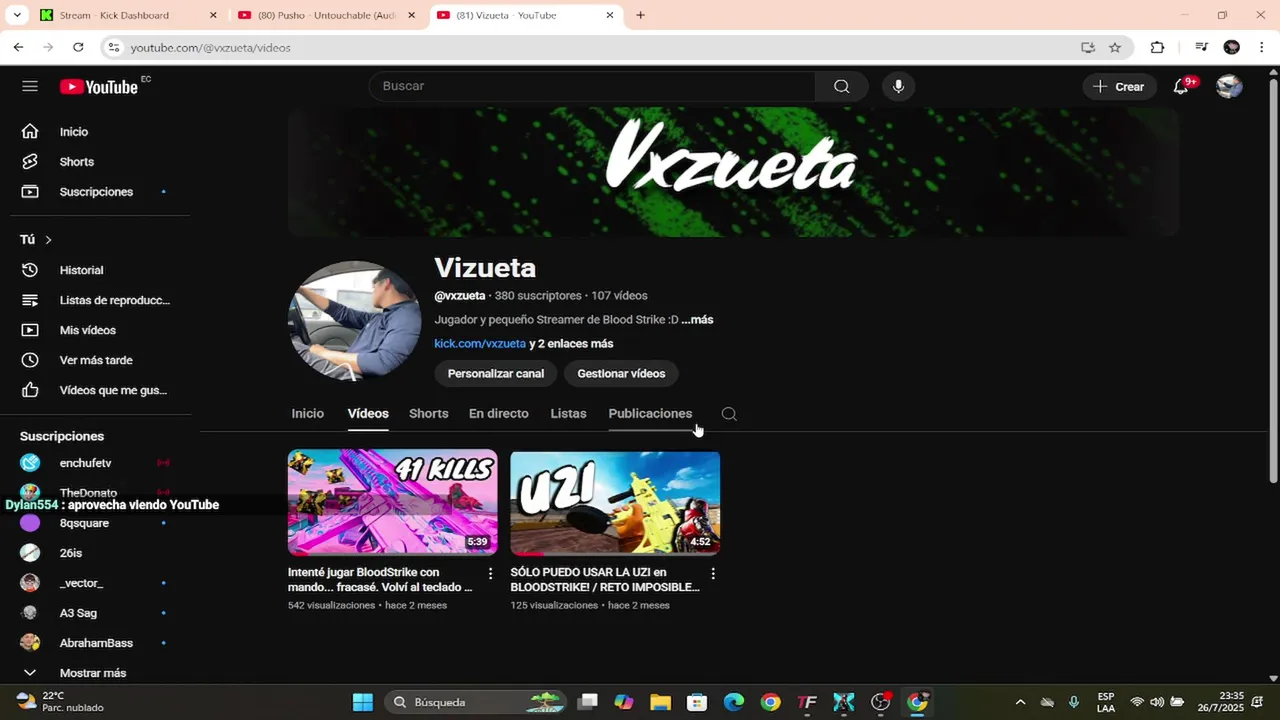
Task: Click the YouTube logo
Action: pos(99,87)
